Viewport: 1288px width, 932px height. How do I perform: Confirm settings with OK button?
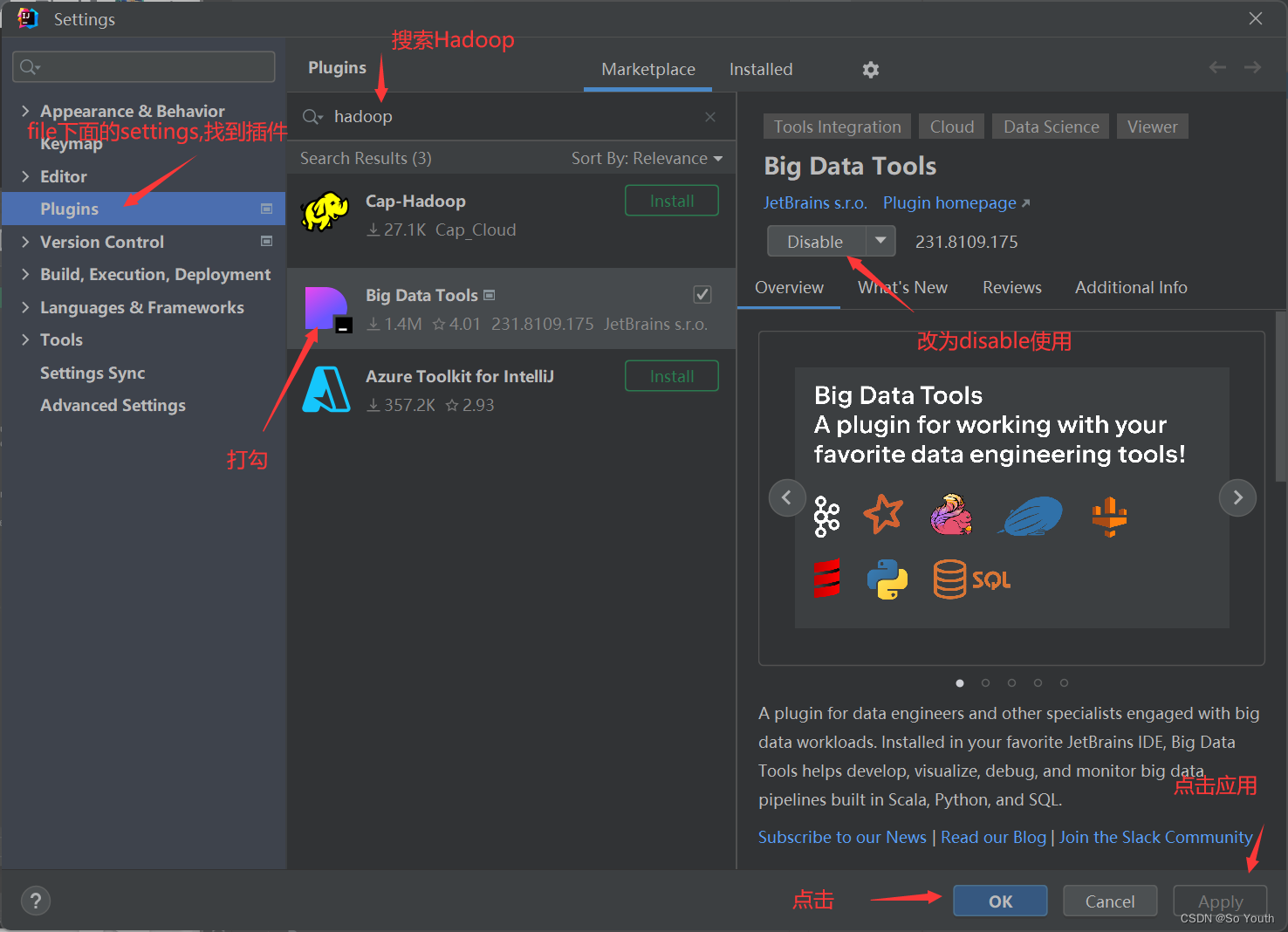pos(1000,901)
